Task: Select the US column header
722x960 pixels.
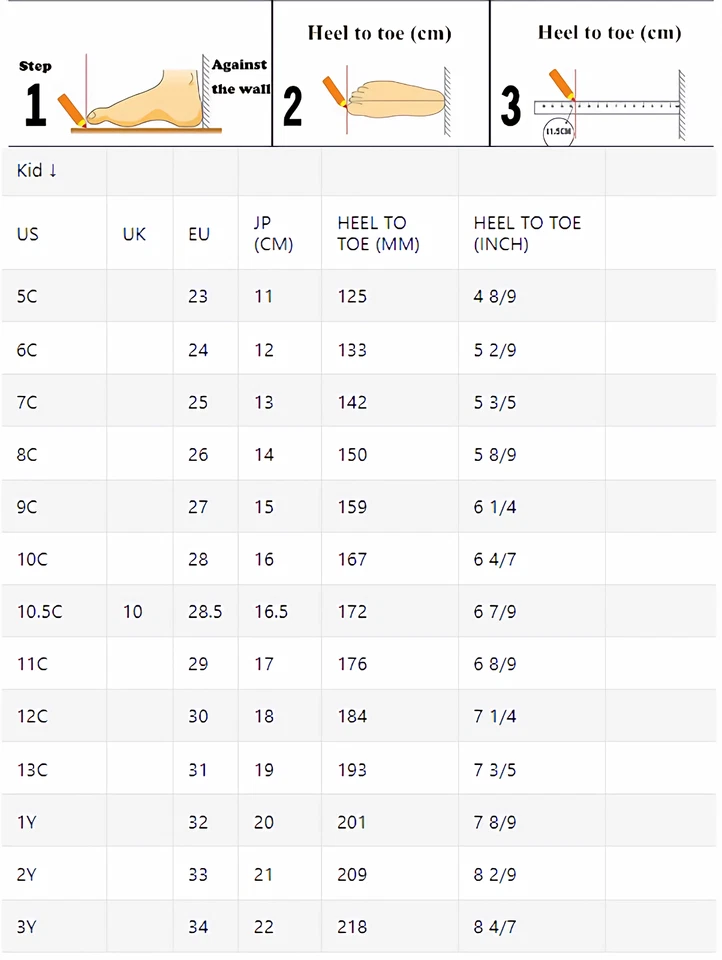Action: (x=28, y=234)
